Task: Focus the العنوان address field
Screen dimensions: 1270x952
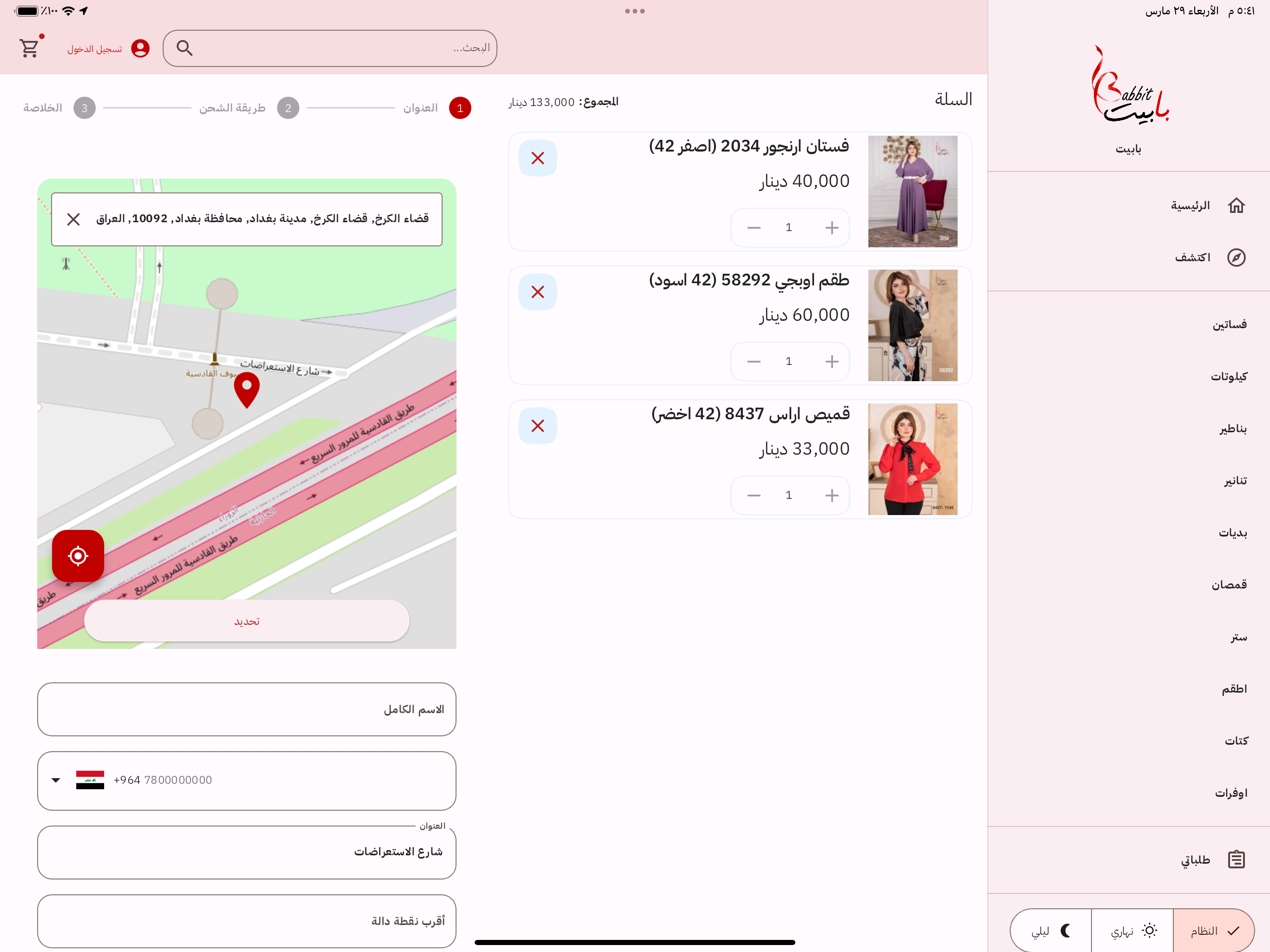Action: point(247,853)
